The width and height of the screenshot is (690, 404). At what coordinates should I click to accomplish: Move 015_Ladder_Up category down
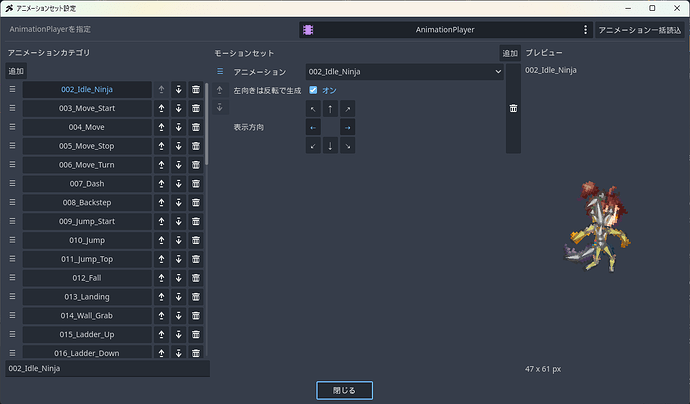(179, 335)
